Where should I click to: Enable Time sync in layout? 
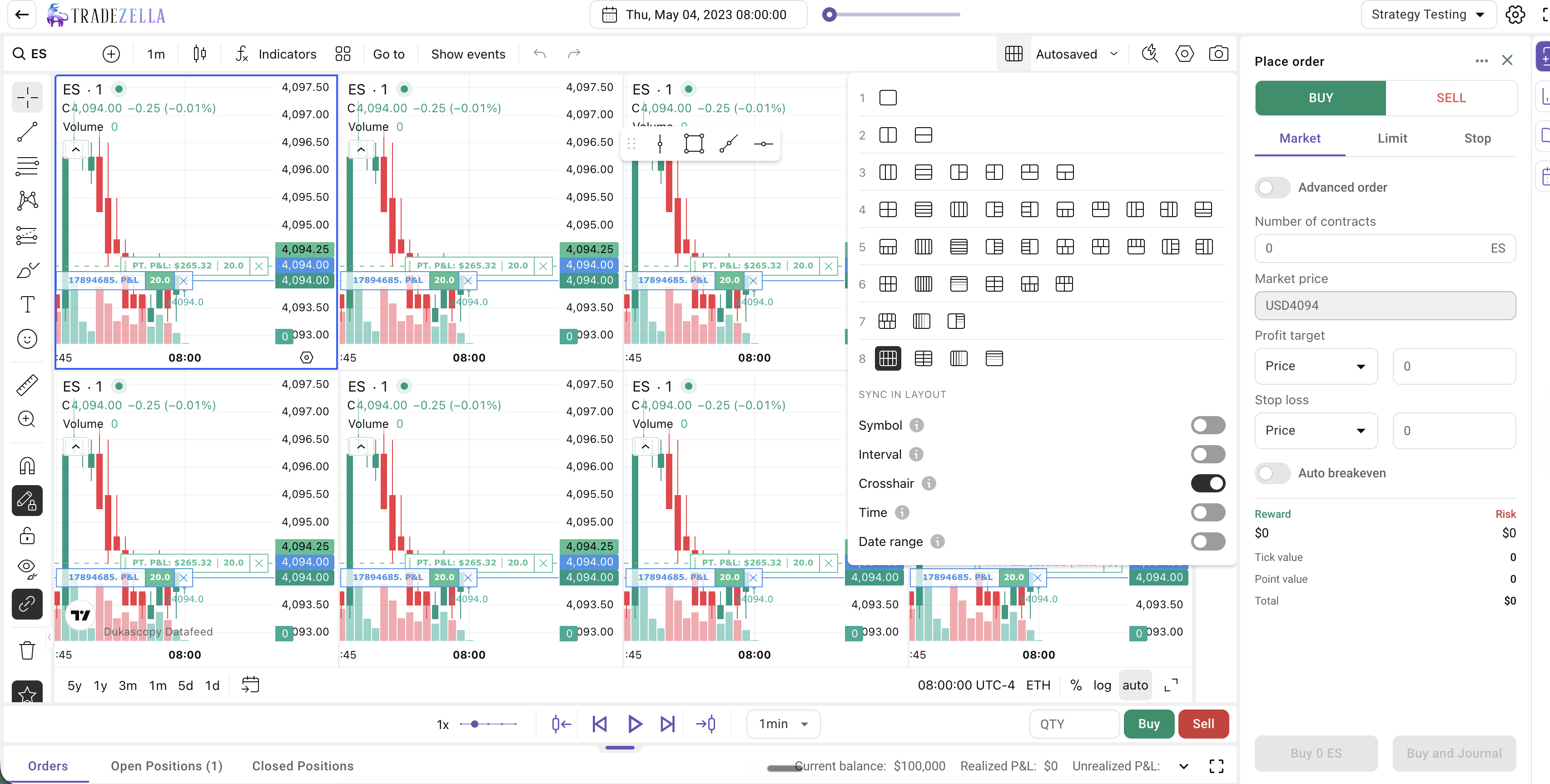coord(1207,513)
